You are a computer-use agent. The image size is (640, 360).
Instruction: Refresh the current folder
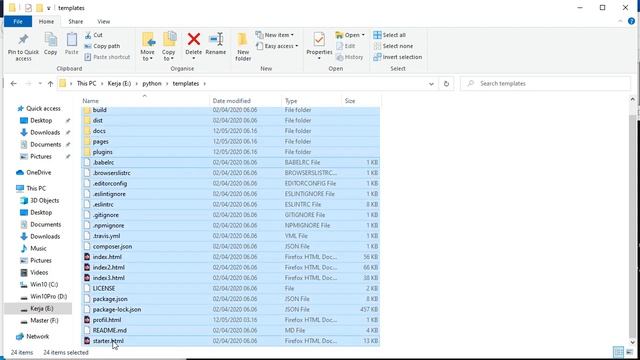446,84
